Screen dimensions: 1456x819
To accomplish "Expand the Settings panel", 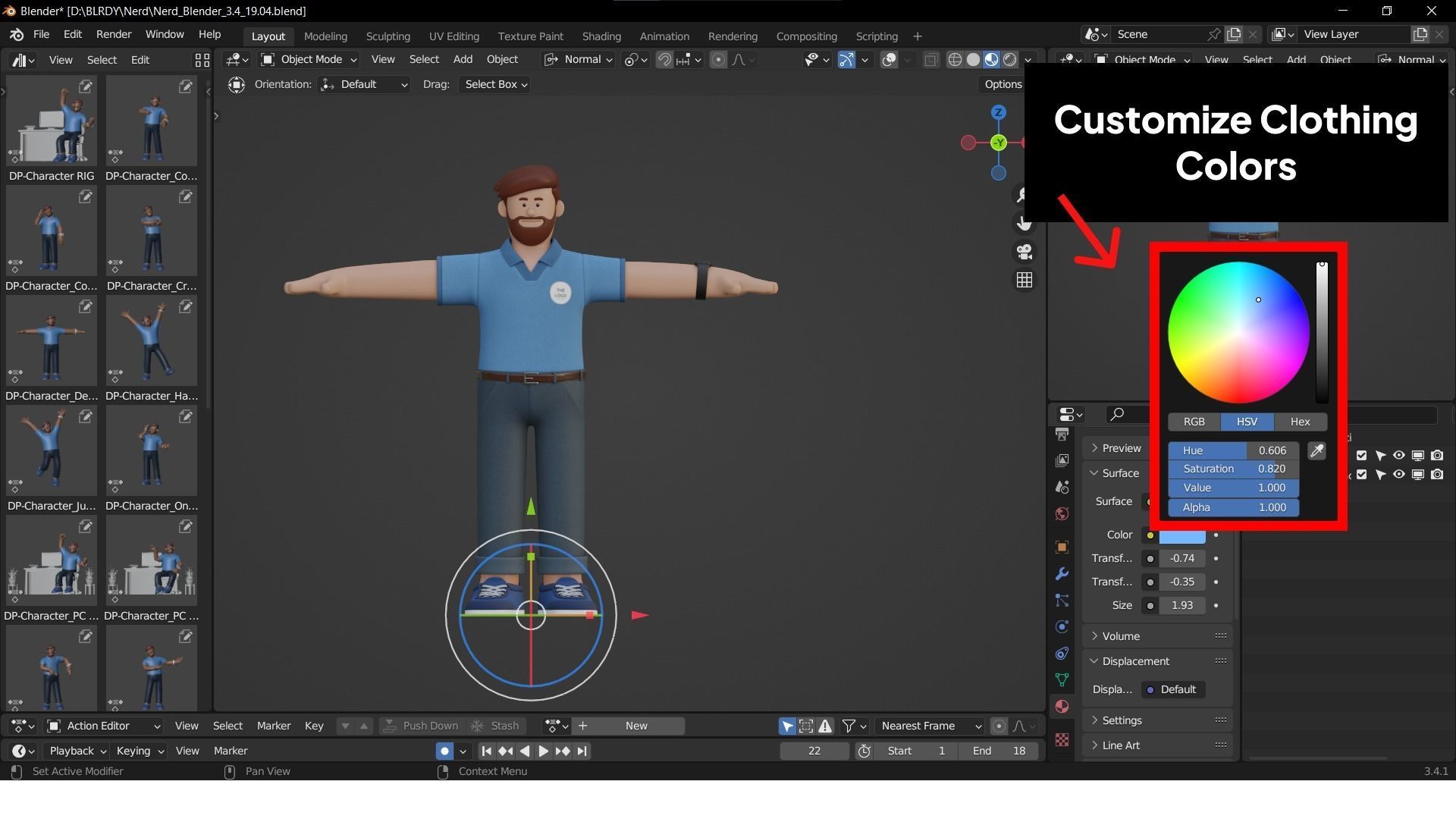I will click(1159, 720).
